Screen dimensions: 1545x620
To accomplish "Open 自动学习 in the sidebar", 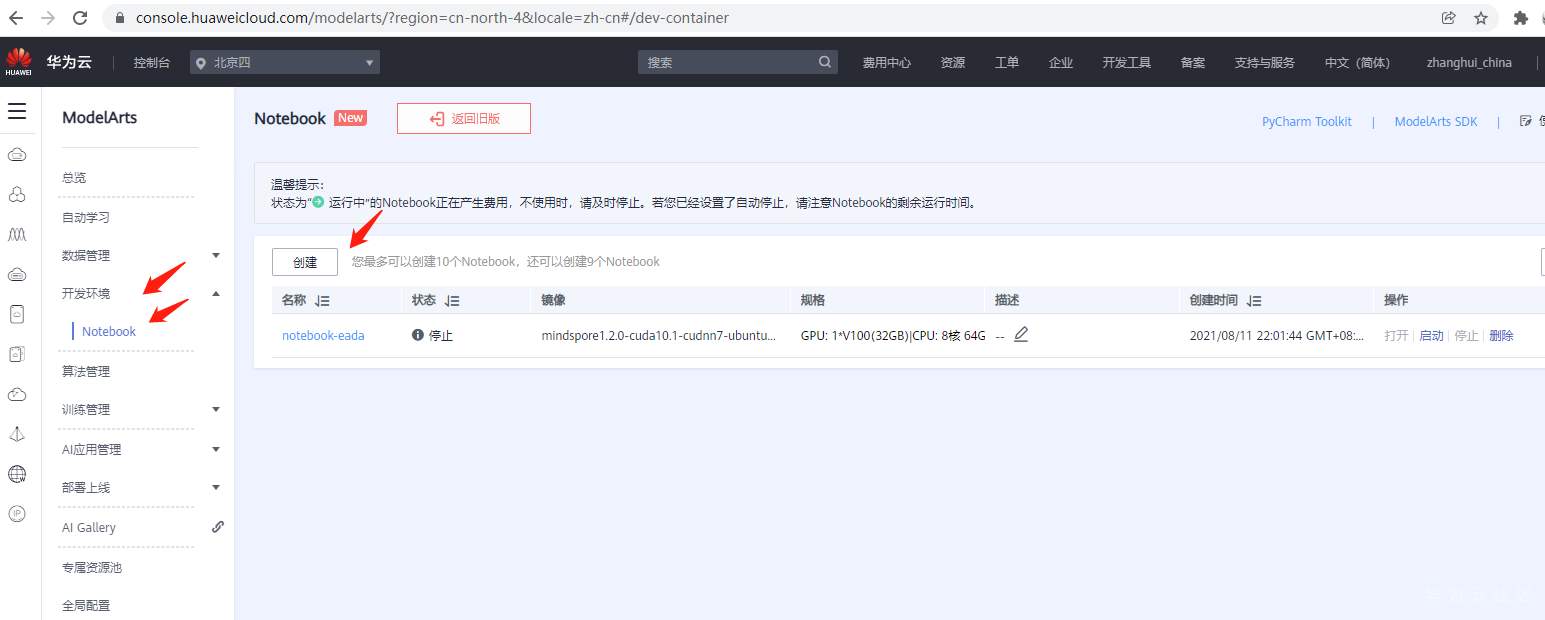I will (x=86, y=217).
